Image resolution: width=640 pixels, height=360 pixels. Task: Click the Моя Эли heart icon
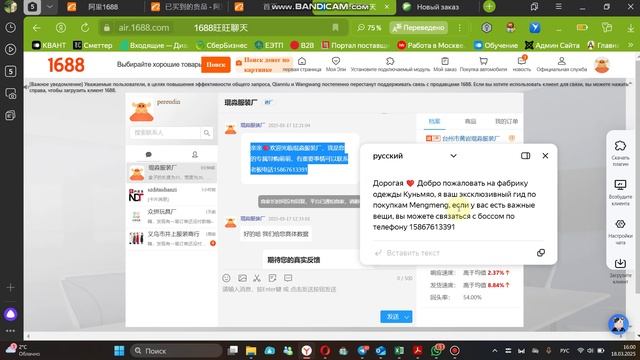point(336,61)
